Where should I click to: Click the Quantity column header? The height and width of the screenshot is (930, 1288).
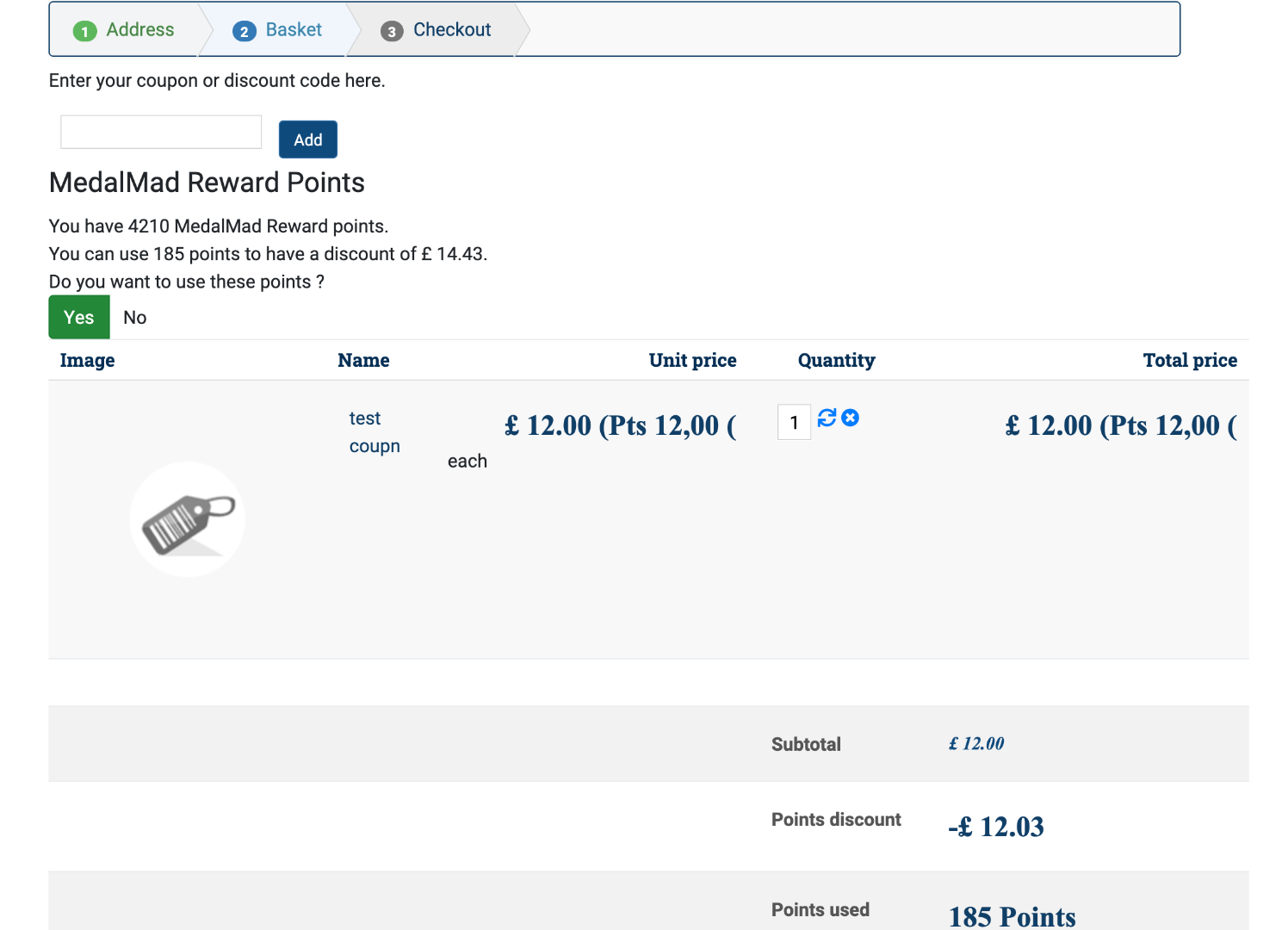pos(836,361)
